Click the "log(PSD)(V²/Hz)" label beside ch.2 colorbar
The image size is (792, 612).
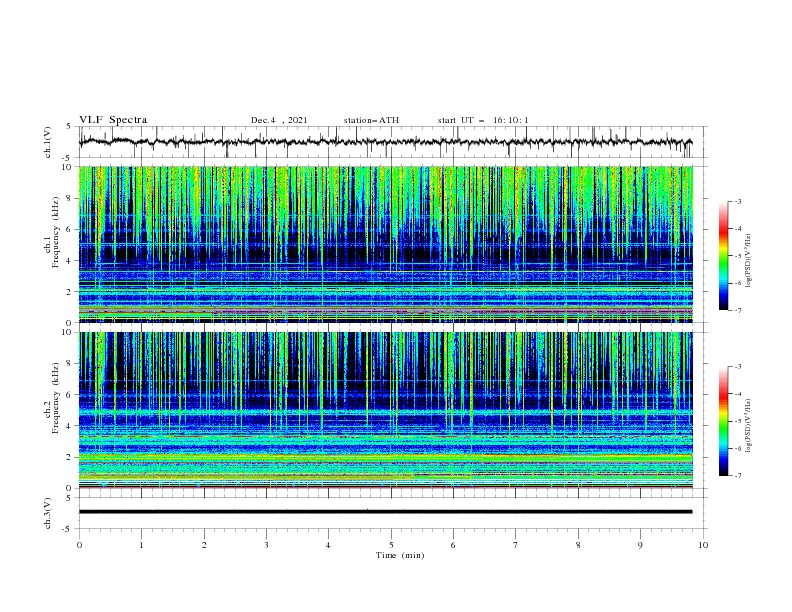[x=749, y=426]
